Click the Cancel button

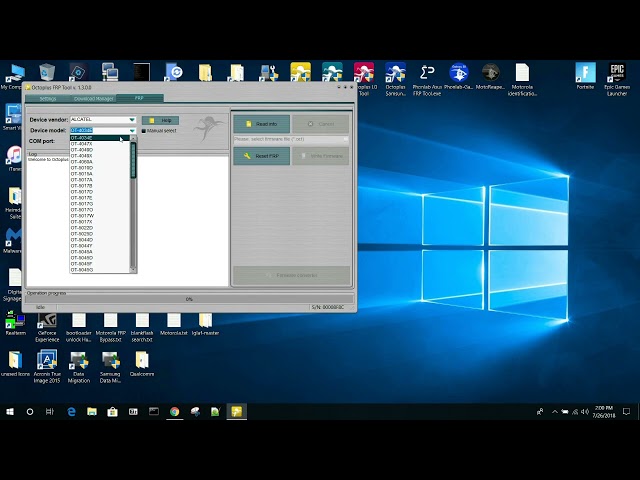tap(321, 124)
